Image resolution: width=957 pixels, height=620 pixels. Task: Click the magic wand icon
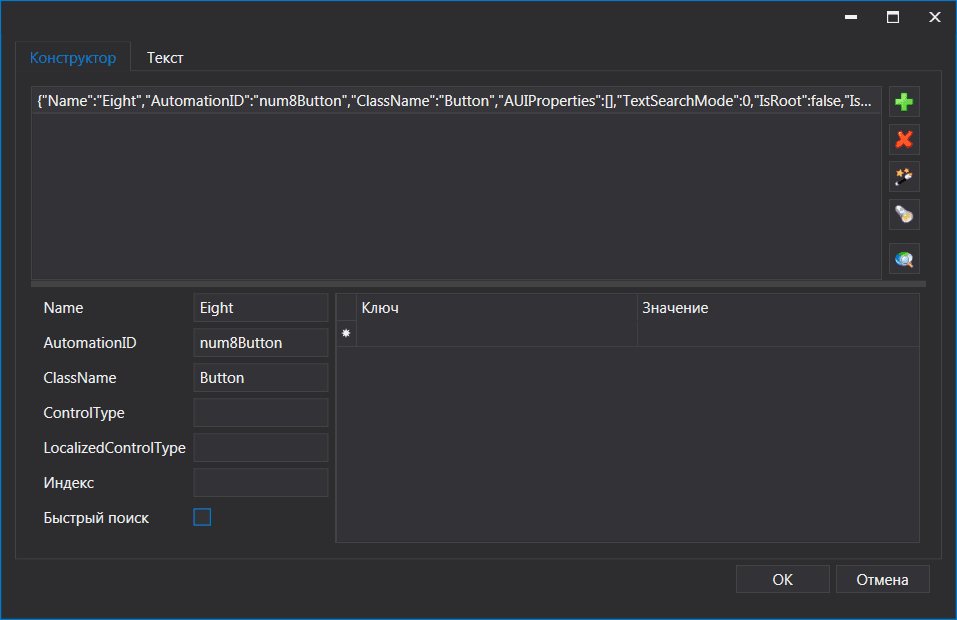click(904, 177)
